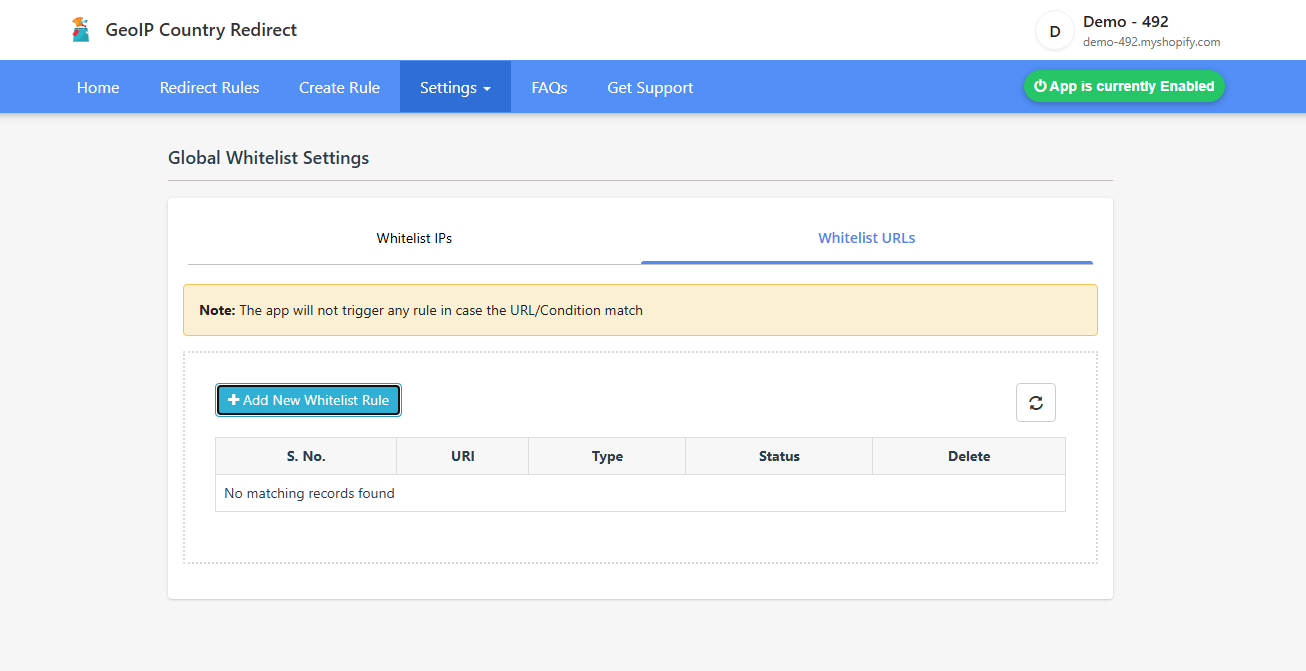Click the demo-492.myshopify.com store link
1306x671 pixels.
[1151, 43]
